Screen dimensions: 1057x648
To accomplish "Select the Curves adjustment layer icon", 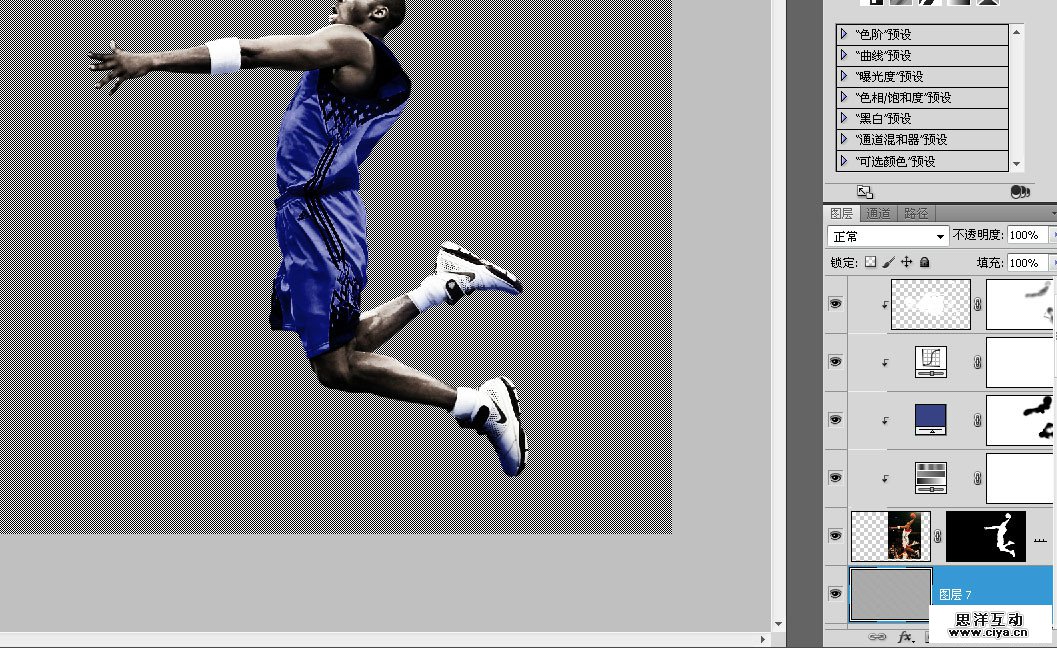I will coord(930,361).
